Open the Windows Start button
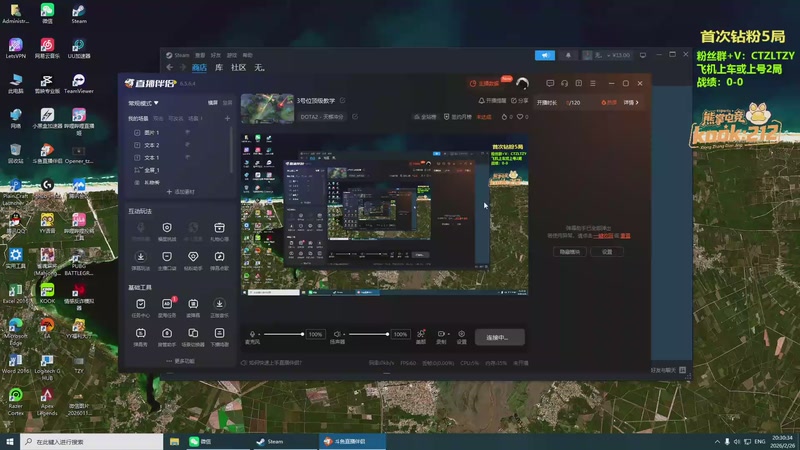Image resolution: width=800 pixels, height=450 pixels. click(x=10, y=442)
